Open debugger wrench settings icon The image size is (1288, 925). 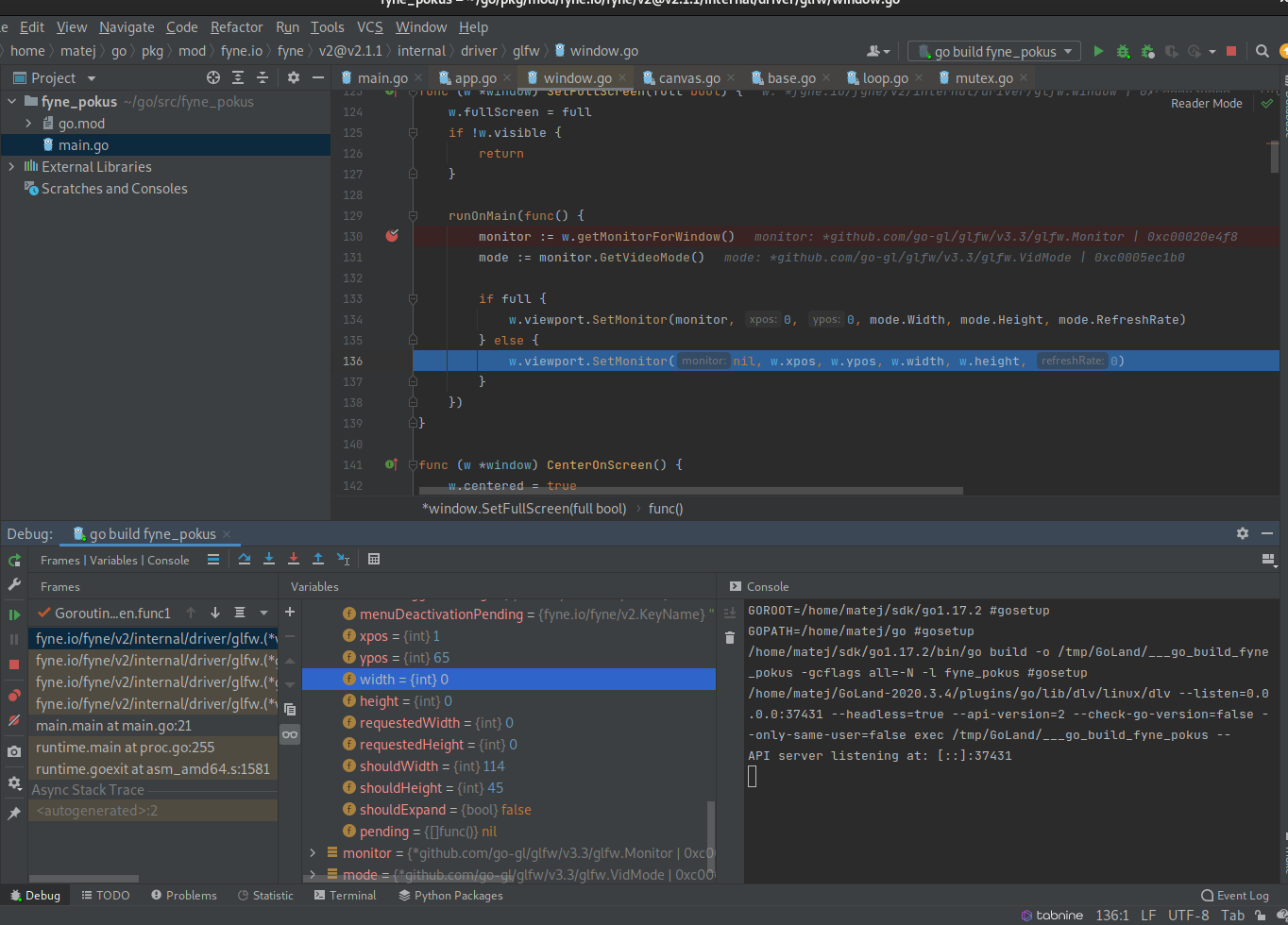[14, 585]
